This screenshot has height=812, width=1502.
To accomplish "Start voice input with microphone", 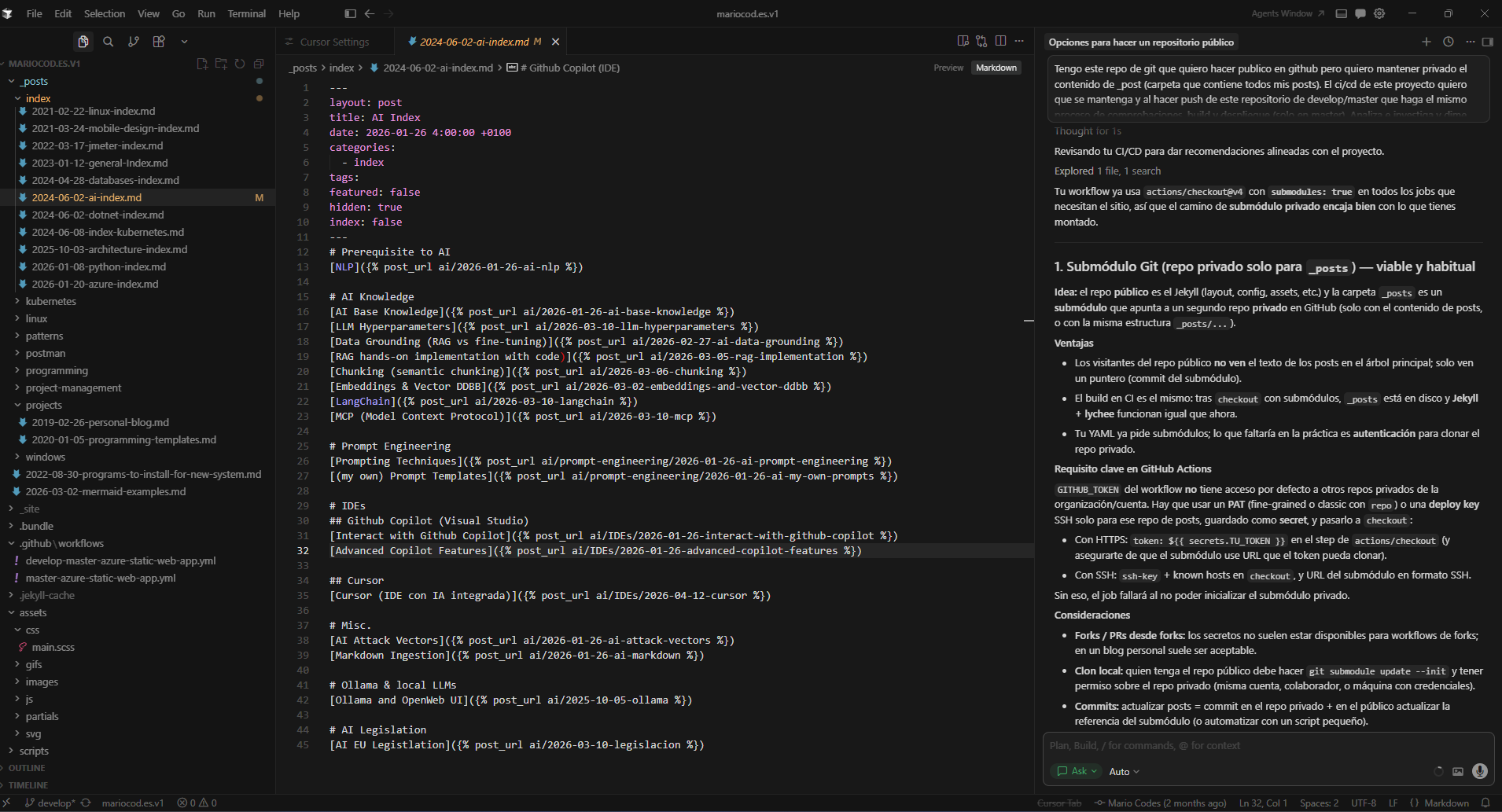I will pyautogui.click(x=1479, y=771).
